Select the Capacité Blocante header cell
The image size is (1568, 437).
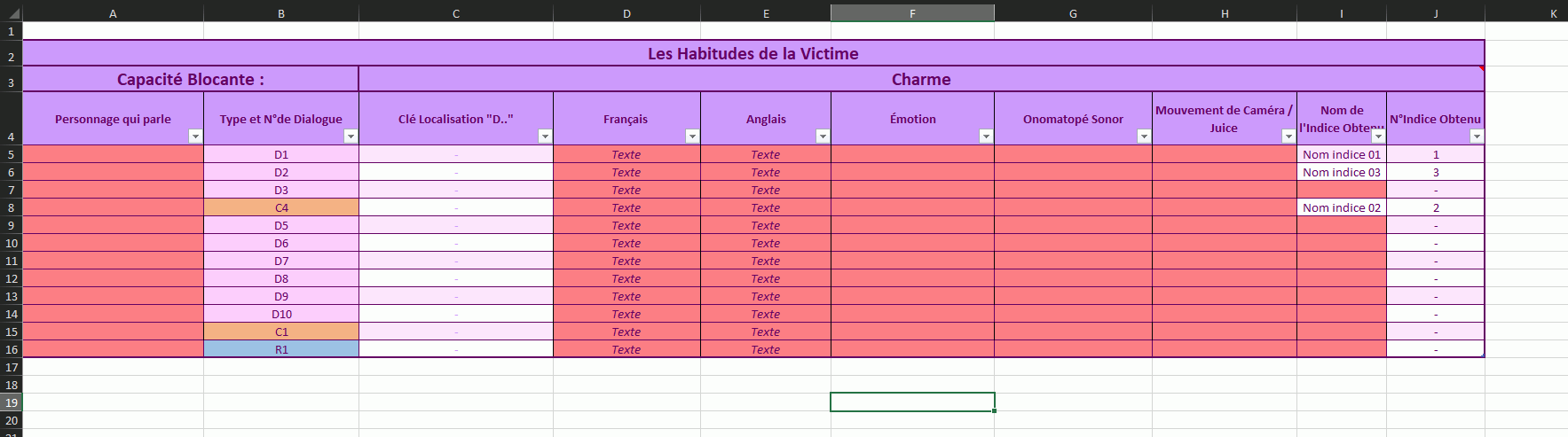(190, 79)
